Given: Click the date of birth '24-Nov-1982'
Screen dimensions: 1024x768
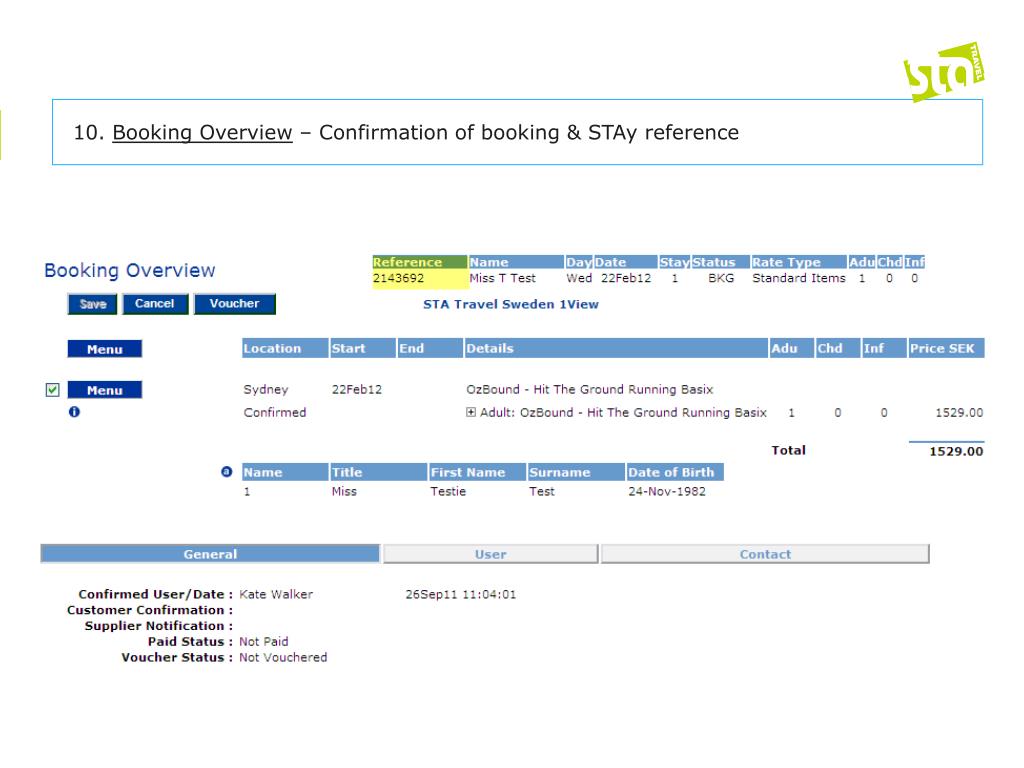Looking at the screenshot, I should pyautogui.click(x=667, y=491).
